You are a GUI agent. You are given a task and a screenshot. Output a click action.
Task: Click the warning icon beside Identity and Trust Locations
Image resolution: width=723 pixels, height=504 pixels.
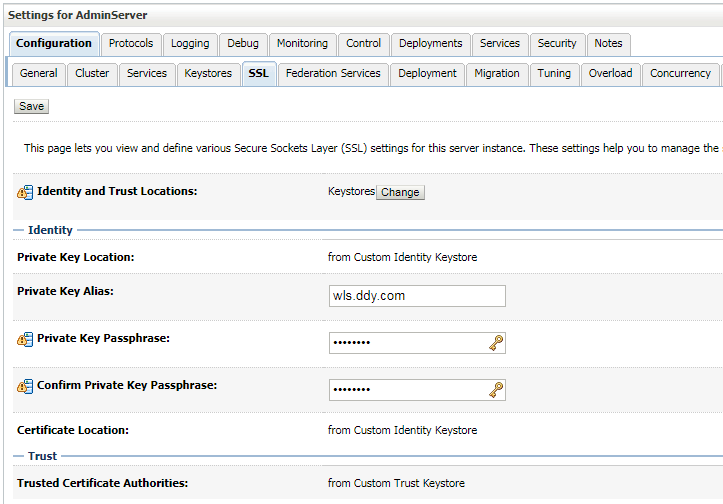tap(25, 192)
